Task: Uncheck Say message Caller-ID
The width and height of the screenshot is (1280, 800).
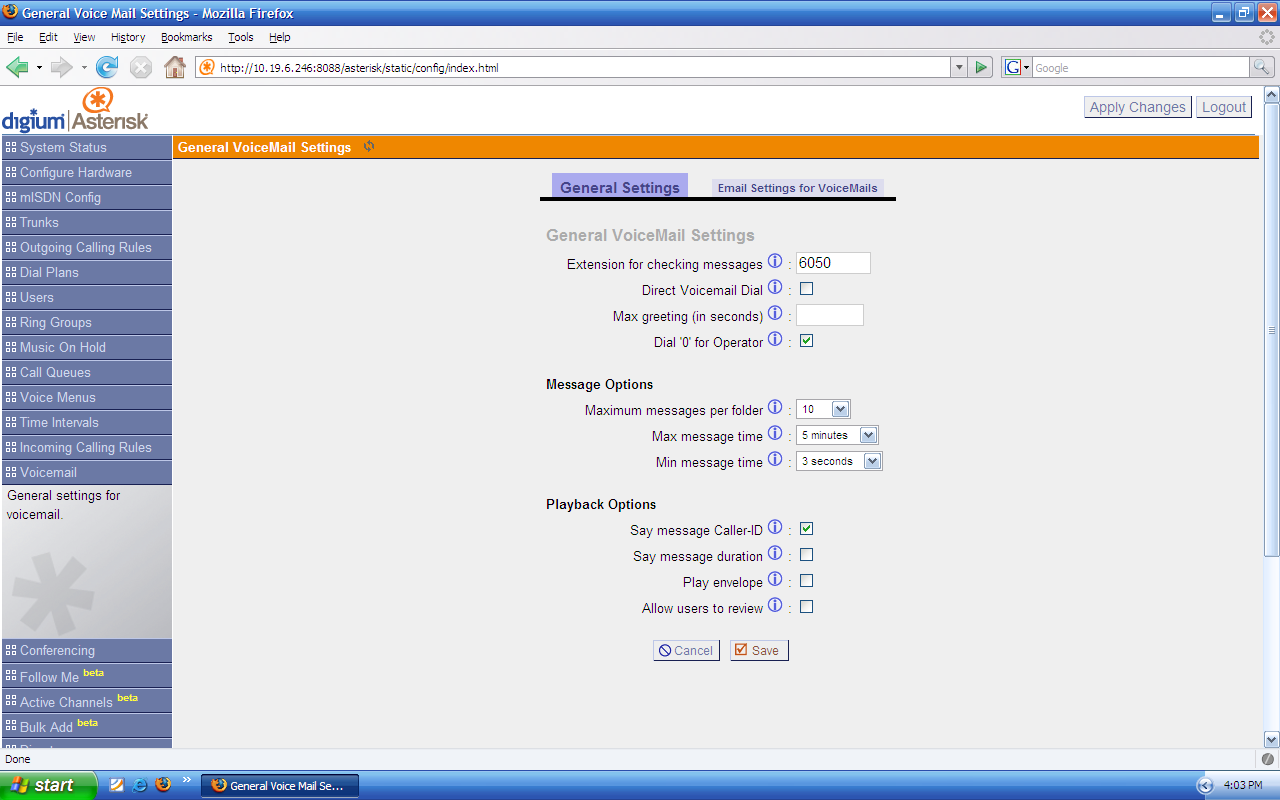Action: tap(806, 529)
